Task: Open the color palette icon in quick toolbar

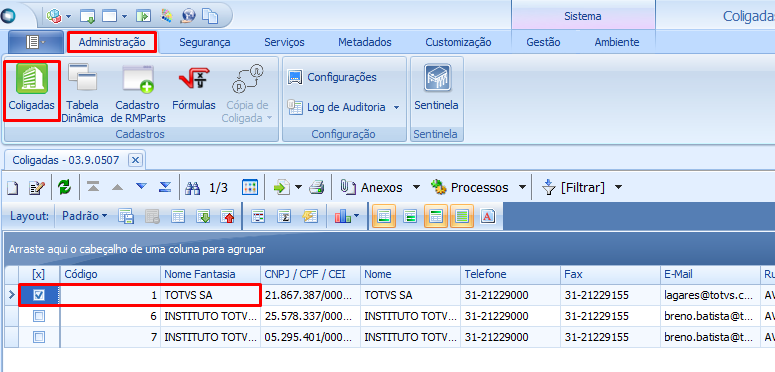Action: [168, 16]
